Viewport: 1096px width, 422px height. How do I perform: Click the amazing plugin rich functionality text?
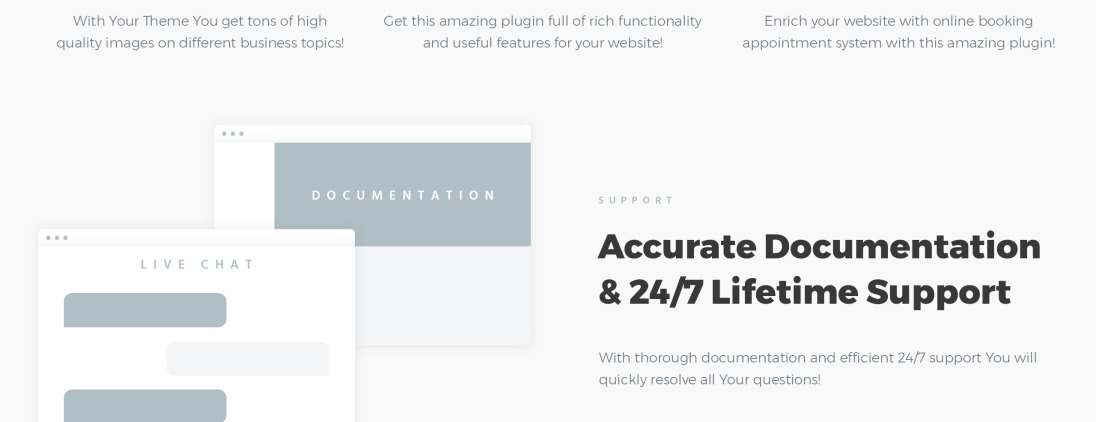542,32
